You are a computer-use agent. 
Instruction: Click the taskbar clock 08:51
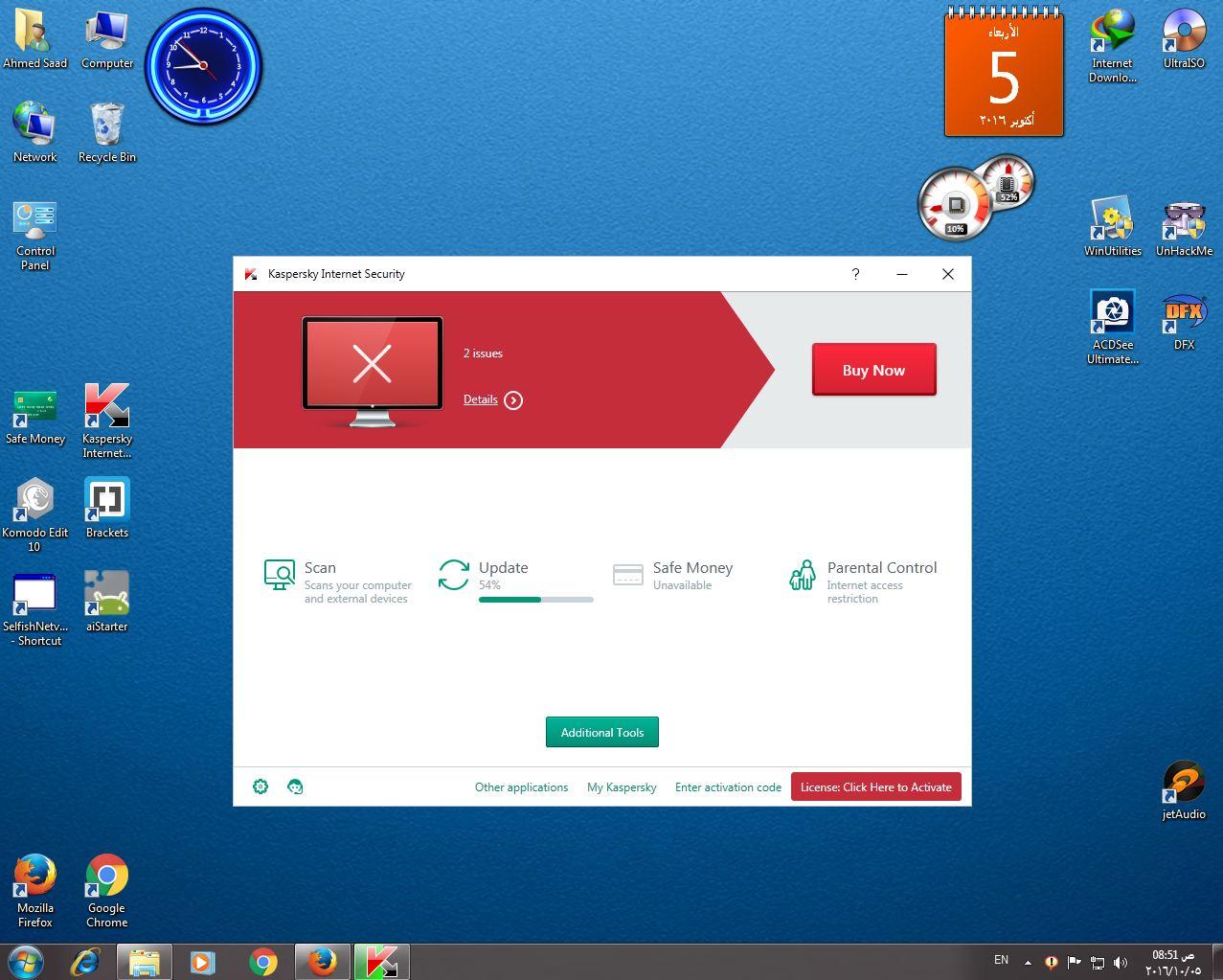click(x=1173, y=963)
